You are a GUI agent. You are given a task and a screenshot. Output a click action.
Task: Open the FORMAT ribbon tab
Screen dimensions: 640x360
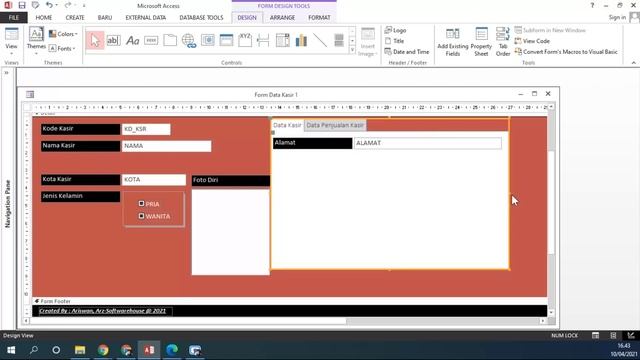319,18
